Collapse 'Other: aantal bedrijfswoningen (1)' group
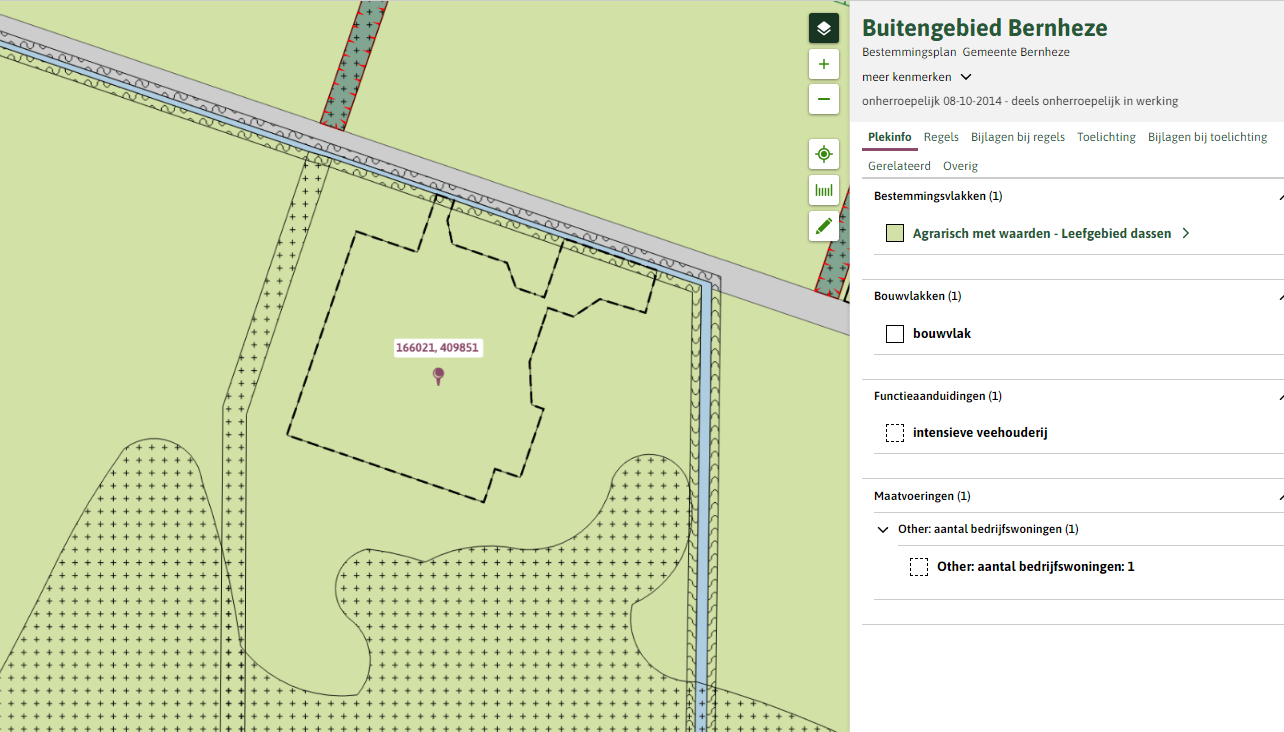The width and height of the screenshot is (1284, 732). [x=883, y=530]
